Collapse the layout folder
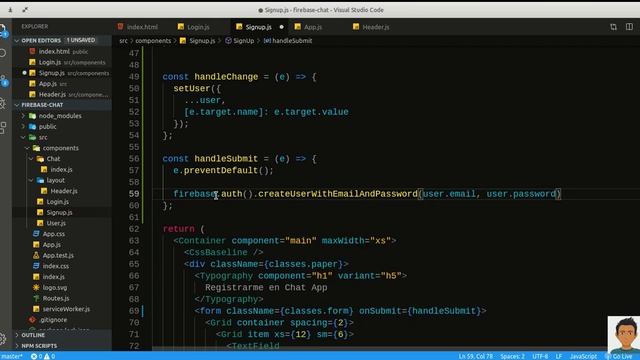The image size is (640, 360). [56, 180]
